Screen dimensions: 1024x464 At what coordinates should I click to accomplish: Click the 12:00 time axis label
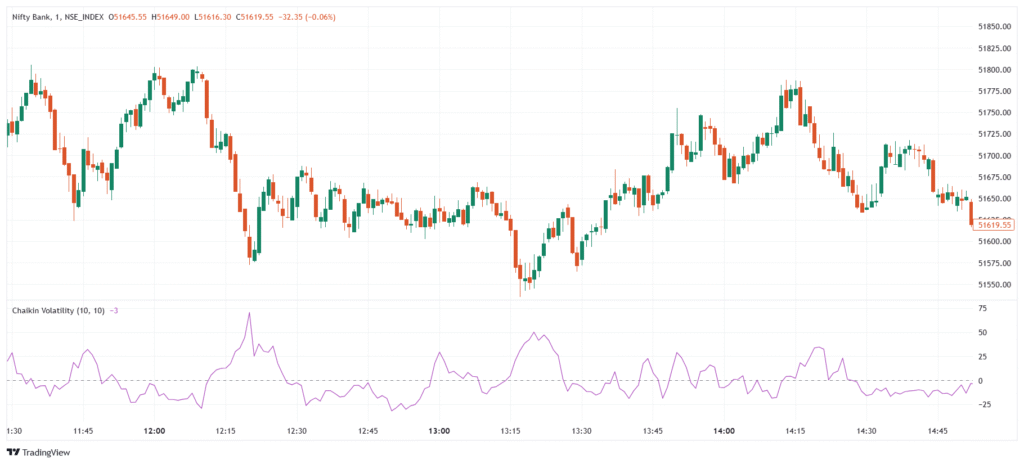154,431
